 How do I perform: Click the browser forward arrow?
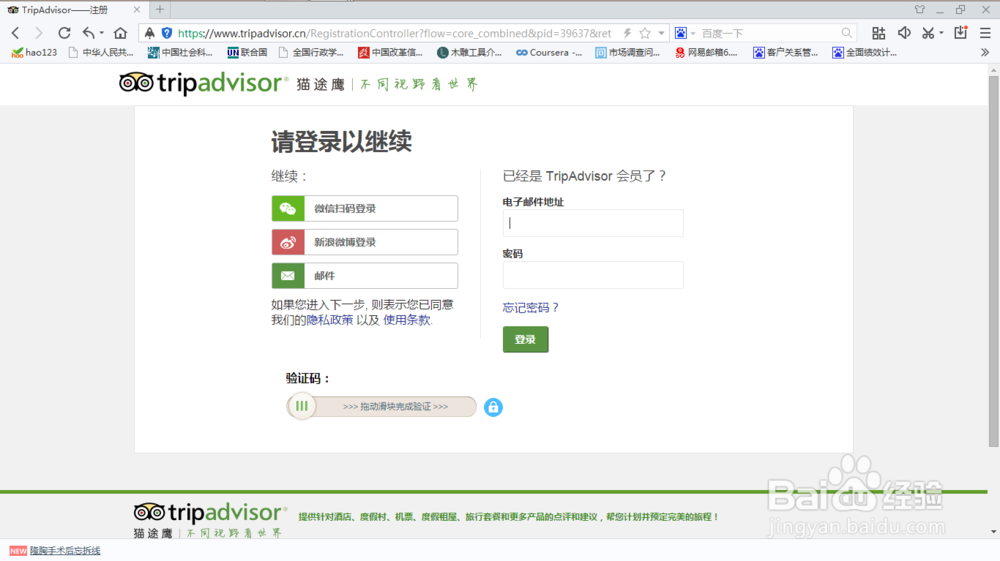pos(39,33)
